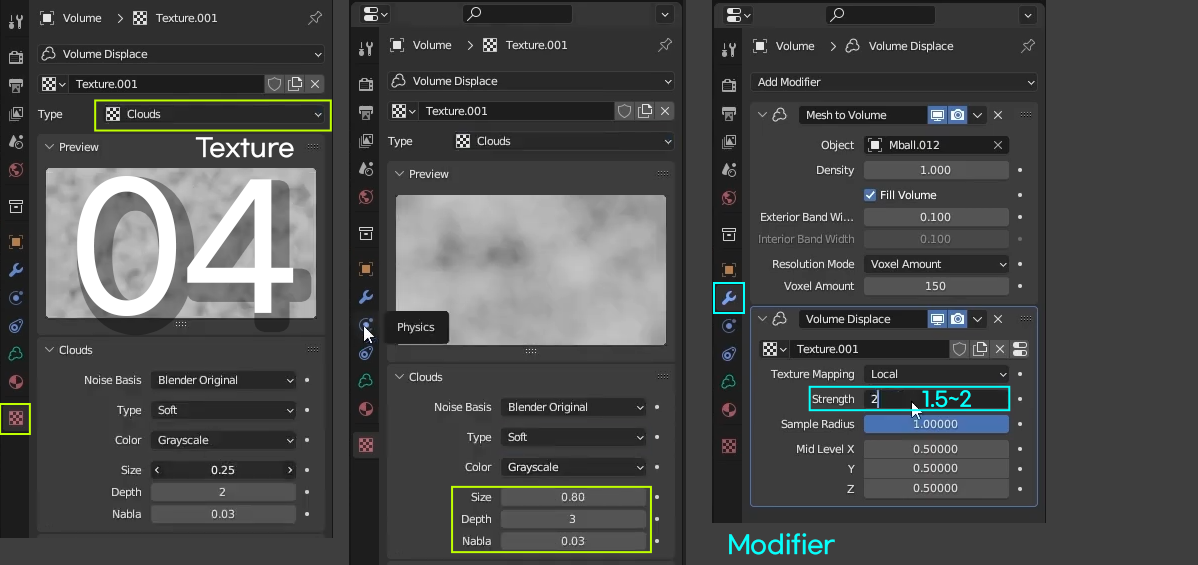1198x565 pixels.
Task: Remove Mesh to Volume modifier
Action: pos(998,115)
